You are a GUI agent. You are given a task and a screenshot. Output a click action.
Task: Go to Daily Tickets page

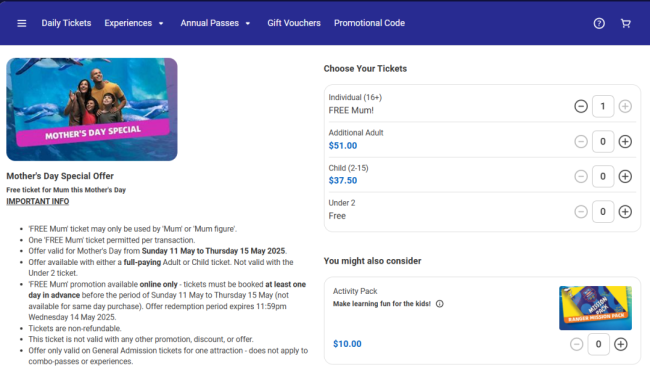pos(66,23)
